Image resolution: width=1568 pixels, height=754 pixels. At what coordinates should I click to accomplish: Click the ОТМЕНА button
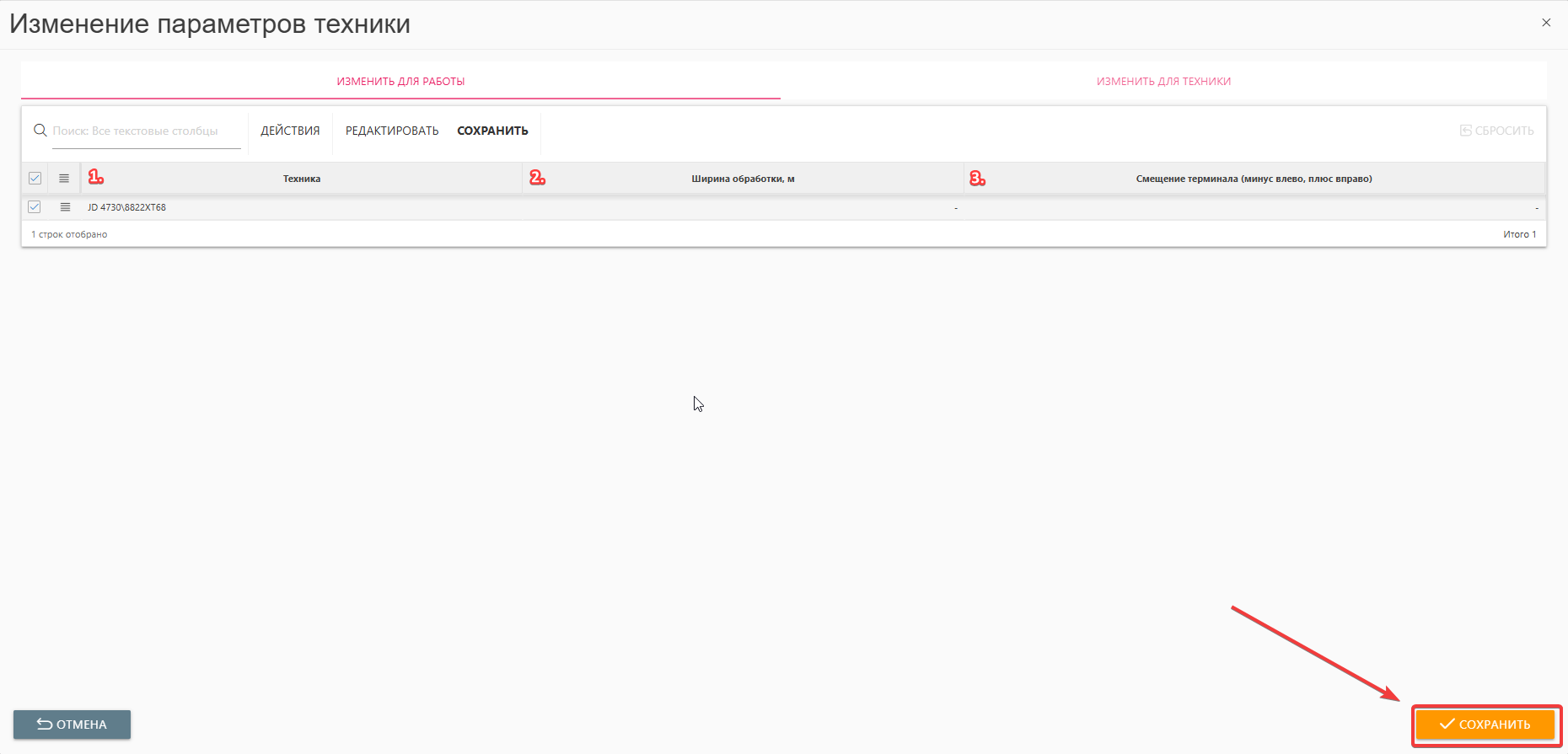(x=72, y=725)
